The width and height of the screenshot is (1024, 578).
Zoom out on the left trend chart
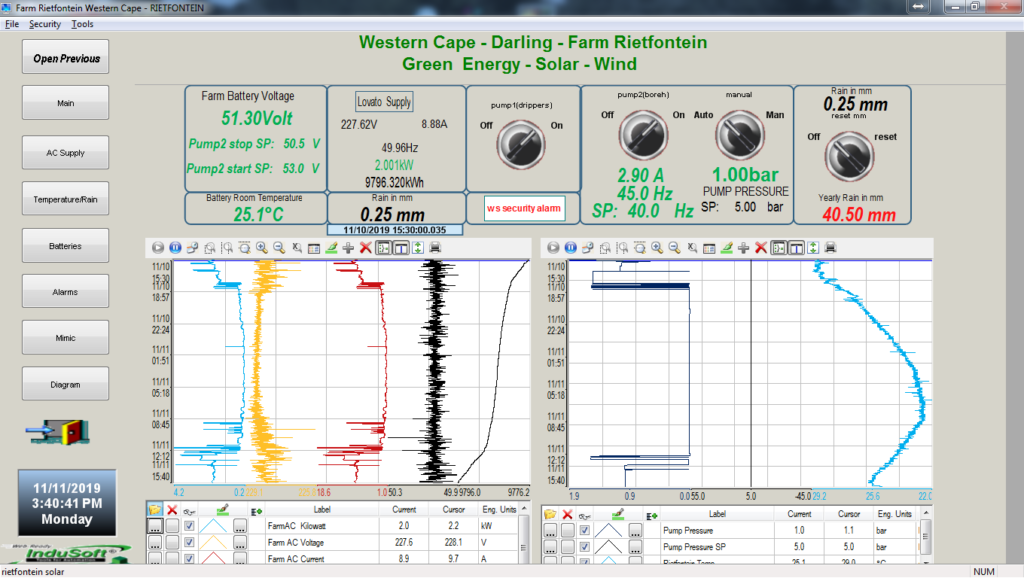(279, 248)
